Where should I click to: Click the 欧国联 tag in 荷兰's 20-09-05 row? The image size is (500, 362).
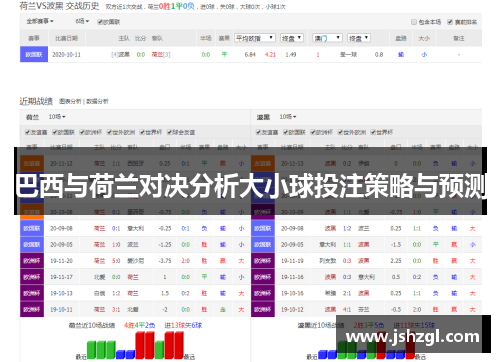[32, 245]
